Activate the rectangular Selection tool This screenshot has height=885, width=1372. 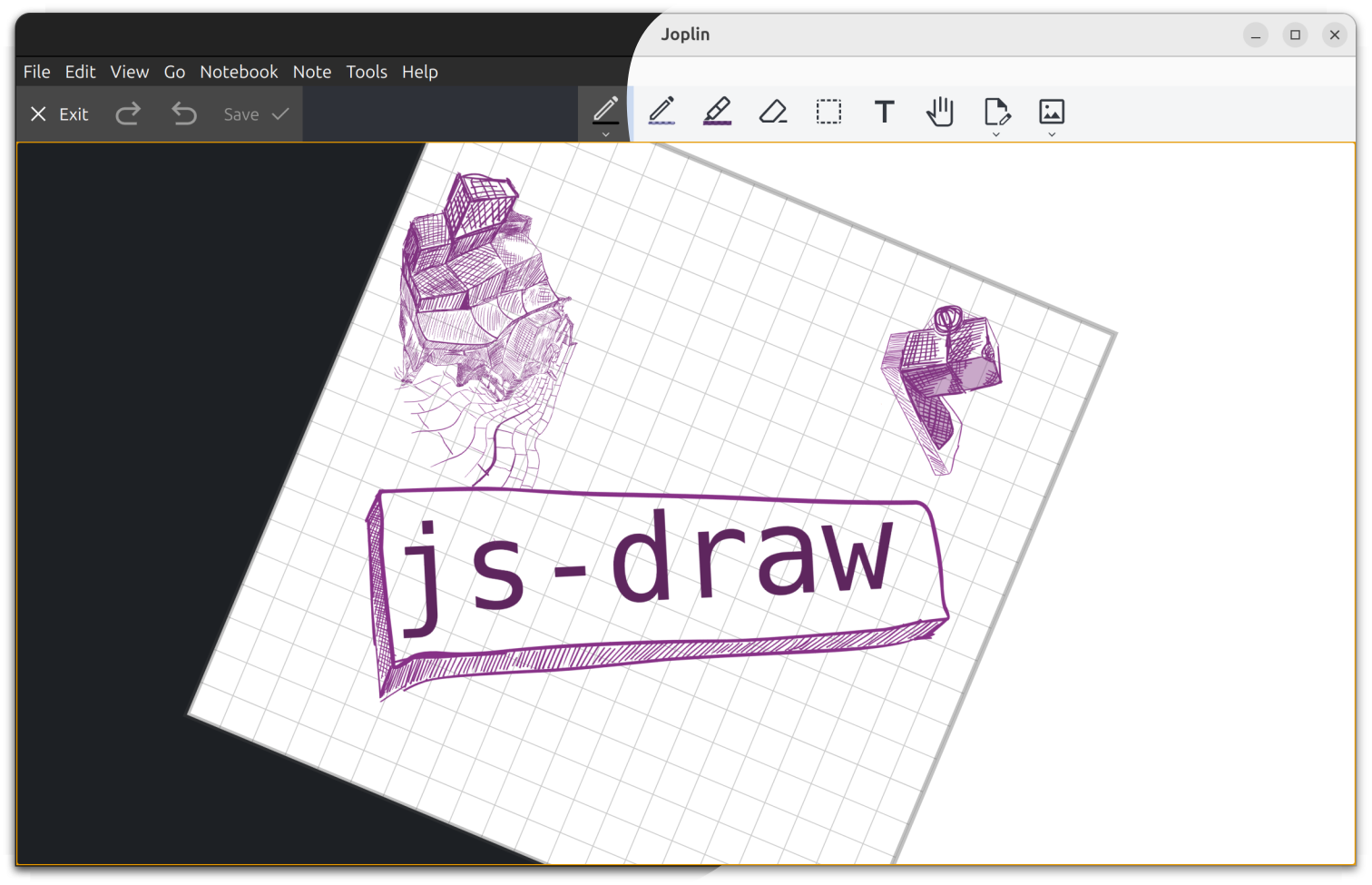point(828,112)
